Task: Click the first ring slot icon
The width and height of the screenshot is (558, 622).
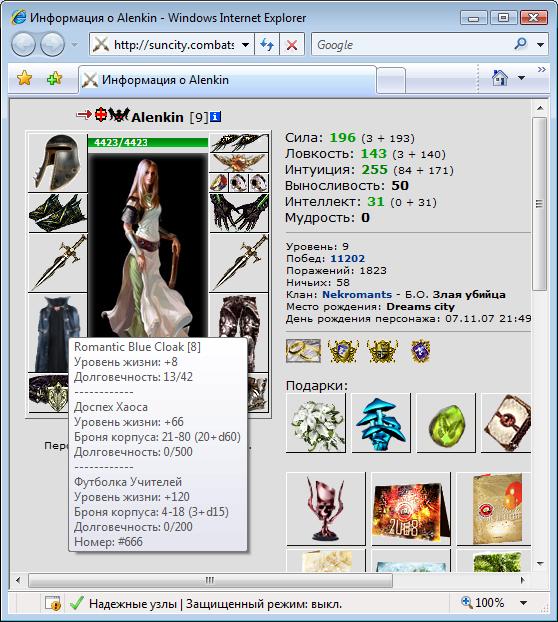Action: pyautogui.click(x=219, y=183)
